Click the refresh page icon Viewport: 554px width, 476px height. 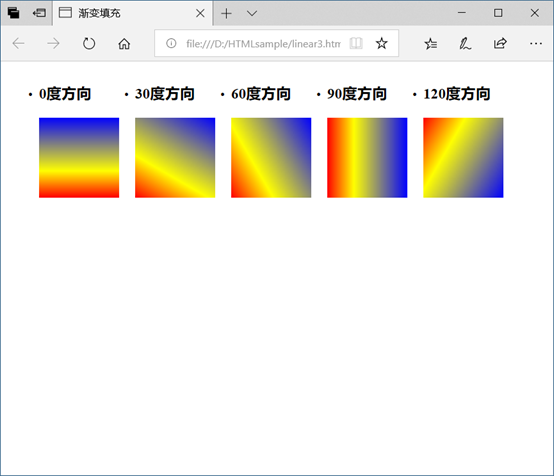pyautogui.click(x=89, y=44)
